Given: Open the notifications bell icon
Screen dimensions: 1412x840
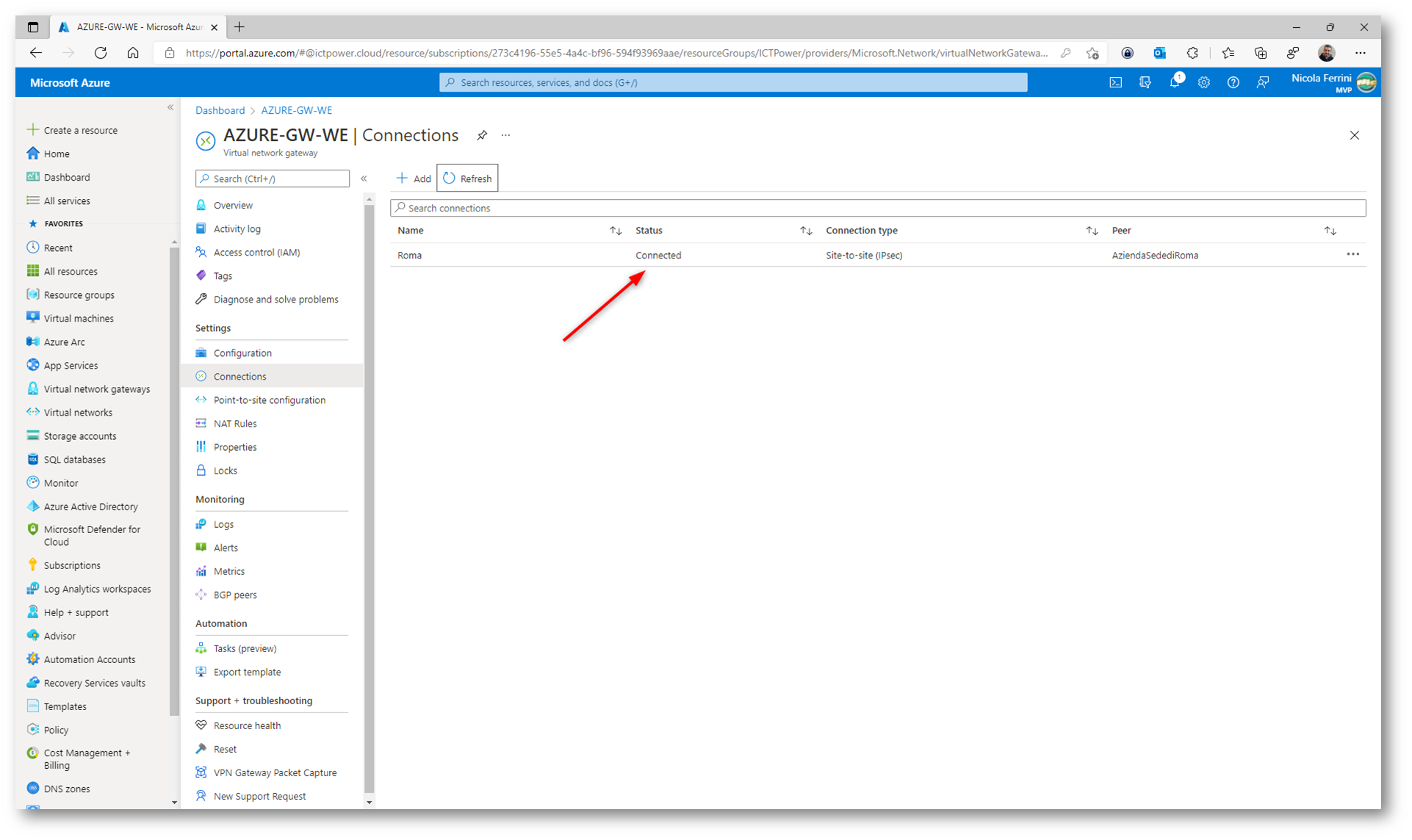Looking at the screenshot, I should pyautogui.click(x=1175, y=83).
